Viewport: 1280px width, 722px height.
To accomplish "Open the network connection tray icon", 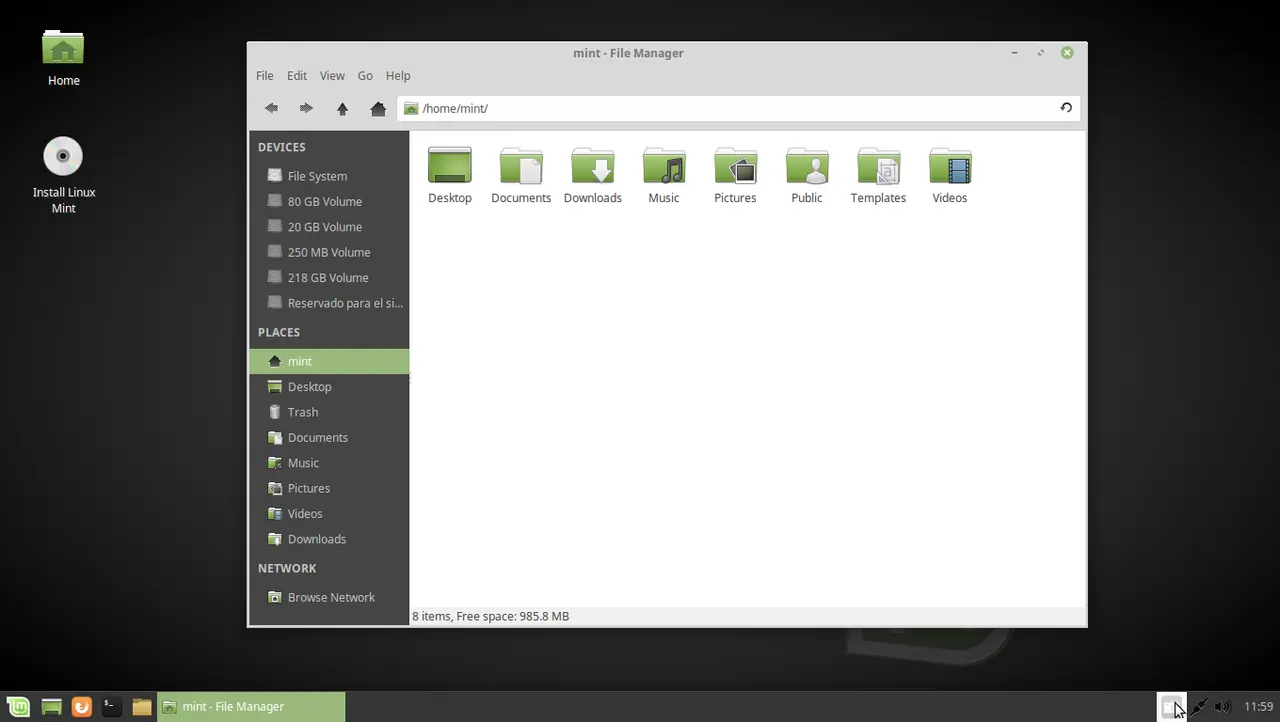I will click(x=1198, y=707).
